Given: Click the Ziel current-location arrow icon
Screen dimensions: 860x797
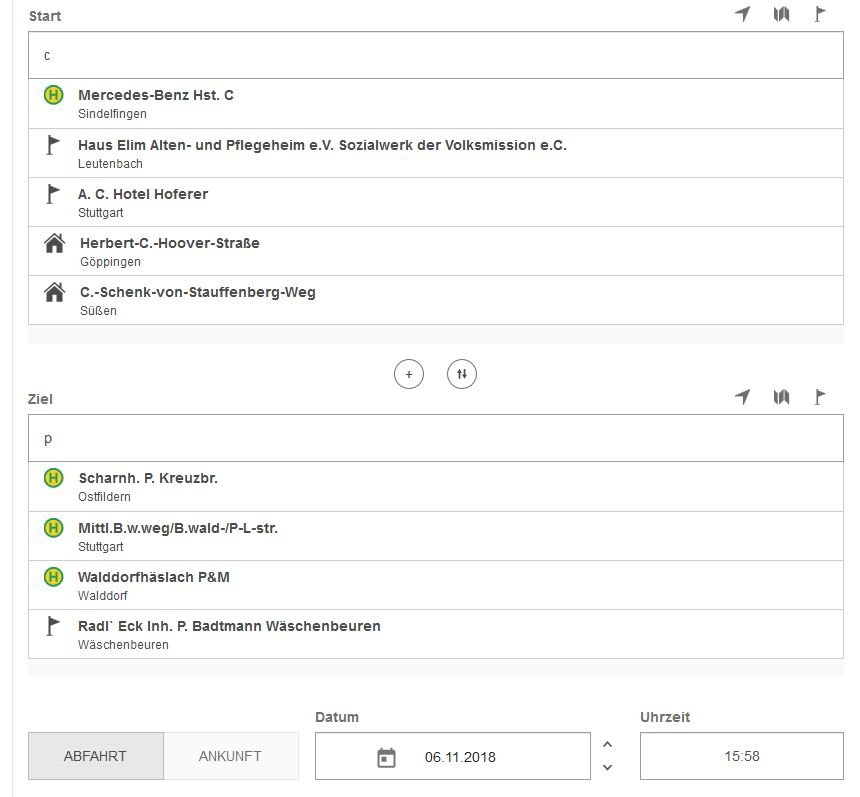Looking at the screenshot, I should point(742,397).
